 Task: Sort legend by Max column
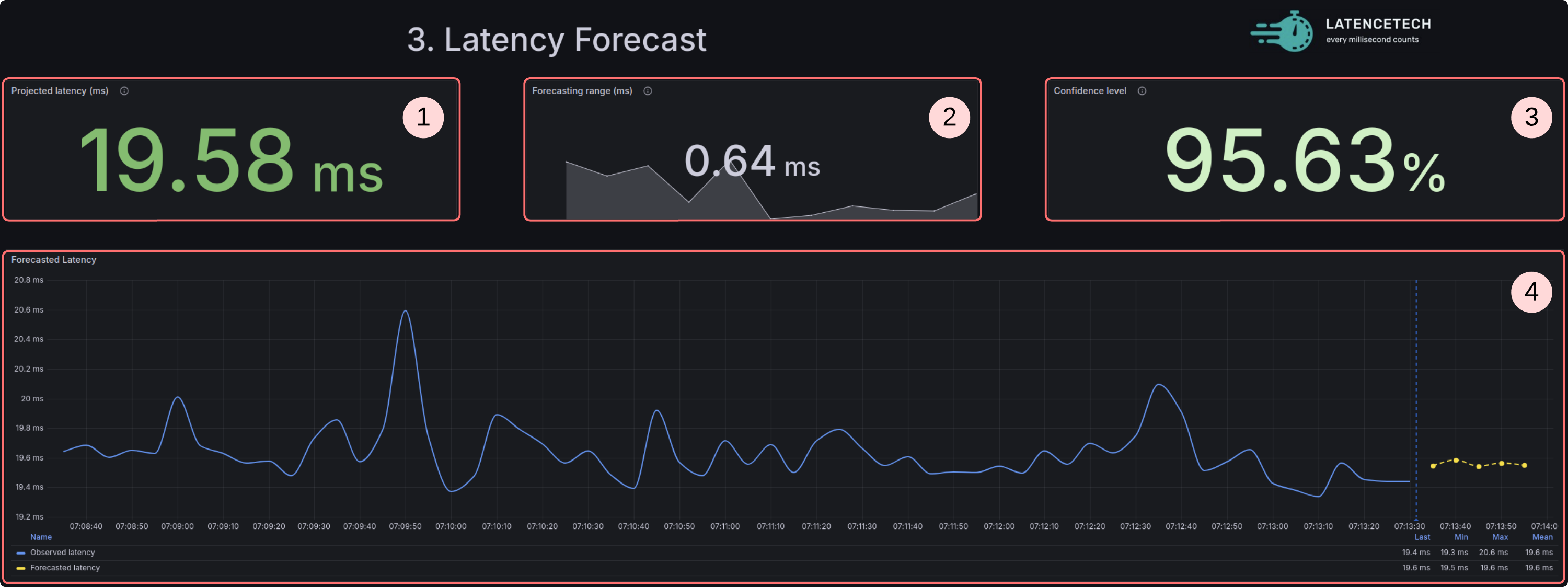coord(1500,537)
